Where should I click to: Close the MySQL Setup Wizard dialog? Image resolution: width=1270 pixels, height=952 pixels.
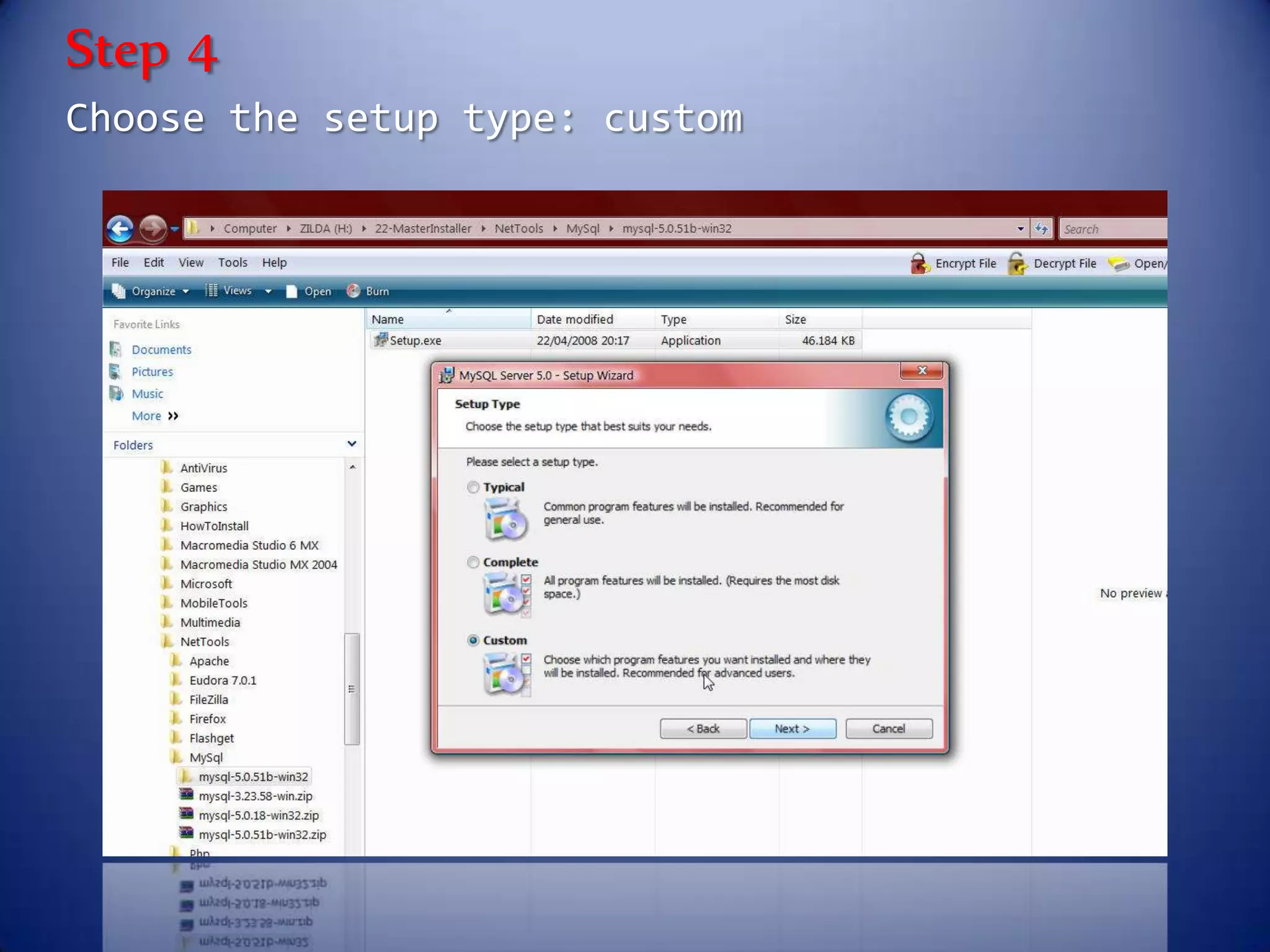[x=921, y=371]
